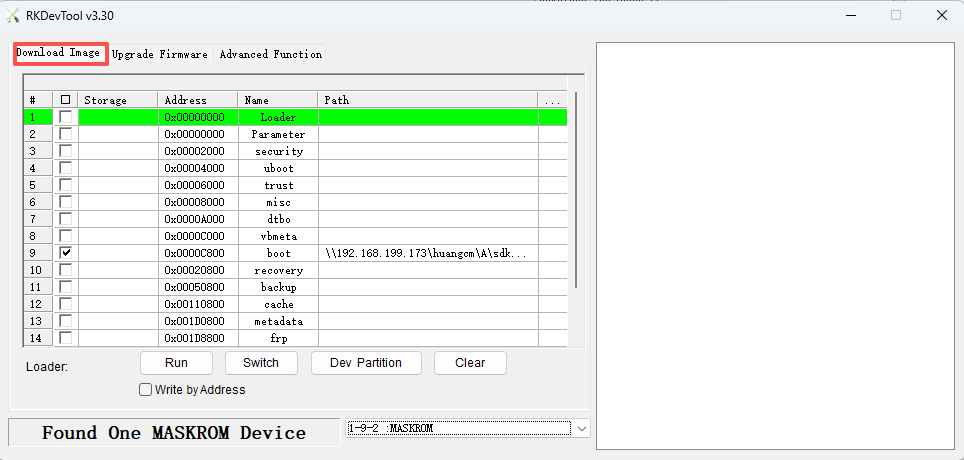Image resolution: width=964 pixels, height=460 pixels.
Task: Select the recovery partition row
Action: pyautogui.click(x=278, y=270)
